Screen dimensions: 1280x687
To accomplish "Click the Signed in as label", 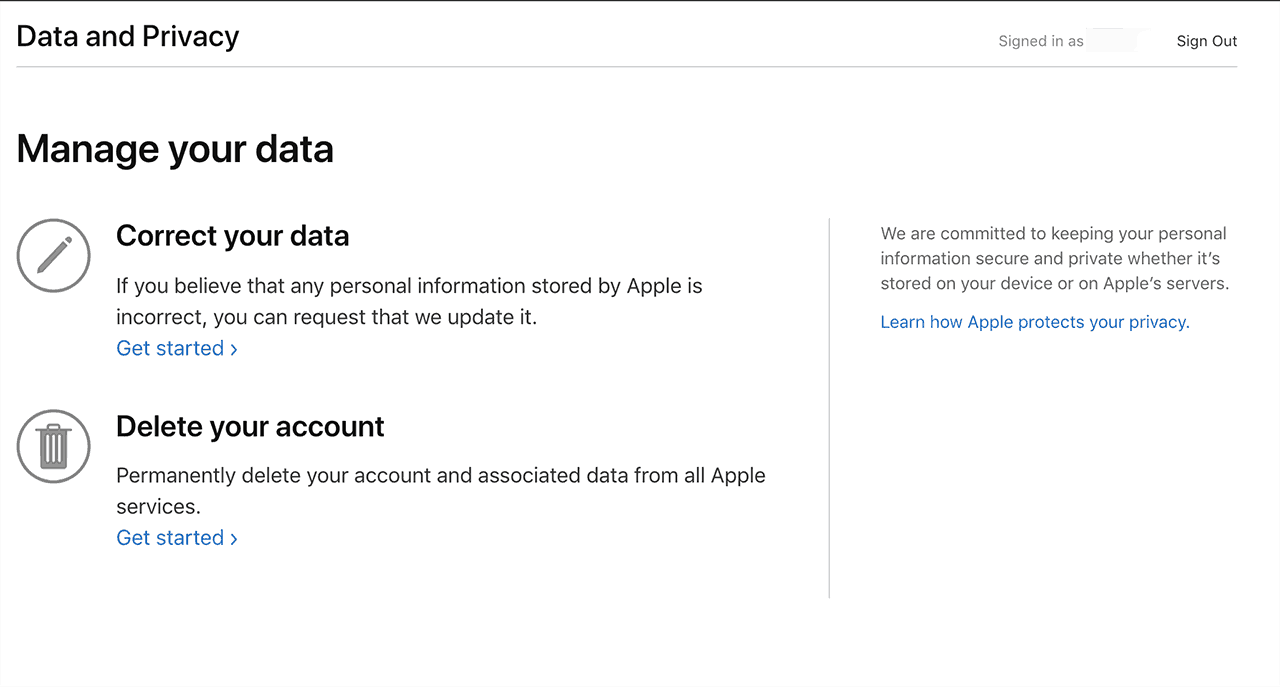I will pyautogui.click(x=1041, y=41).
